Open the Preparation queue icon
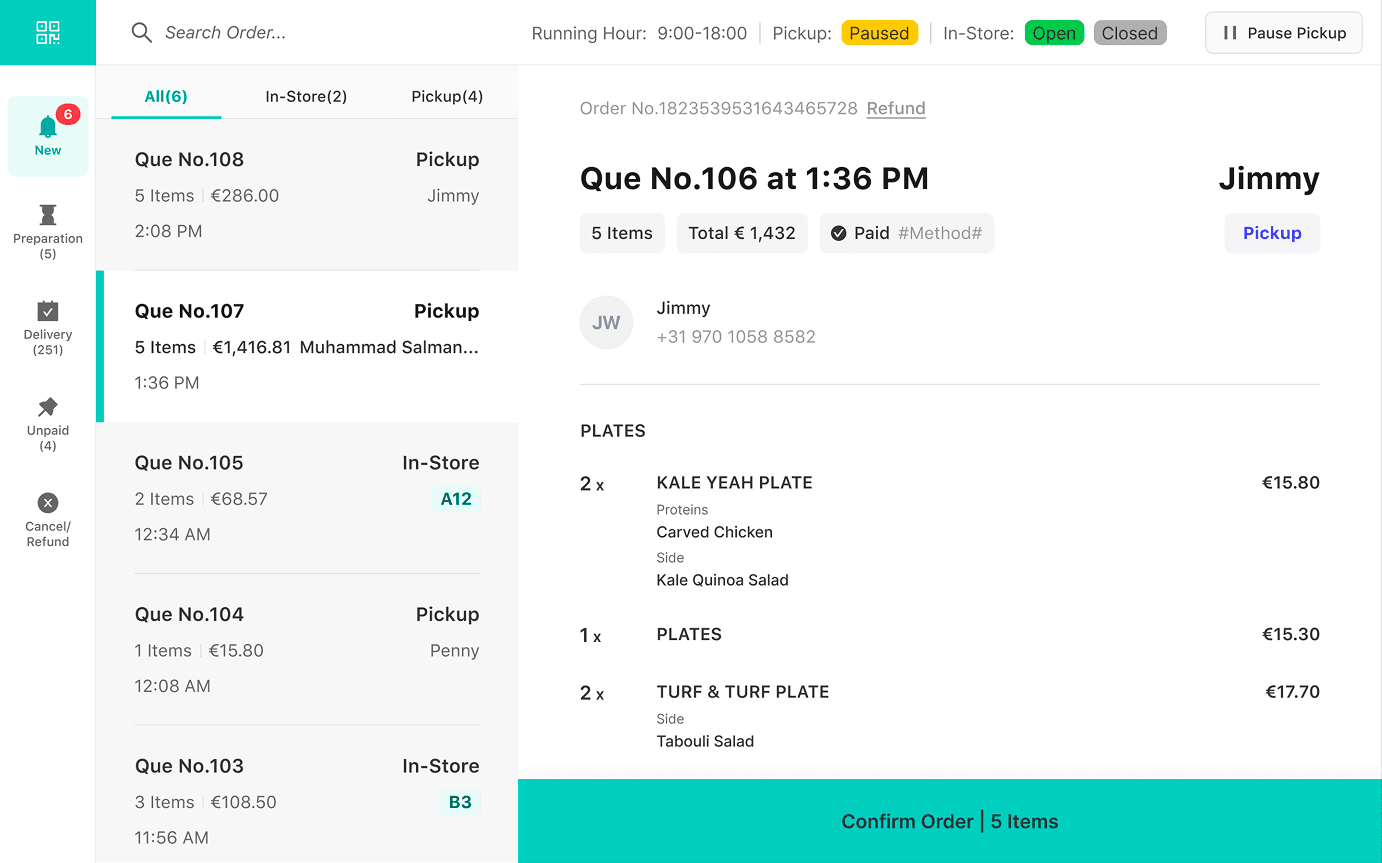The height and width of the screenshot is (863, 1382). click(x=47, y=213)
